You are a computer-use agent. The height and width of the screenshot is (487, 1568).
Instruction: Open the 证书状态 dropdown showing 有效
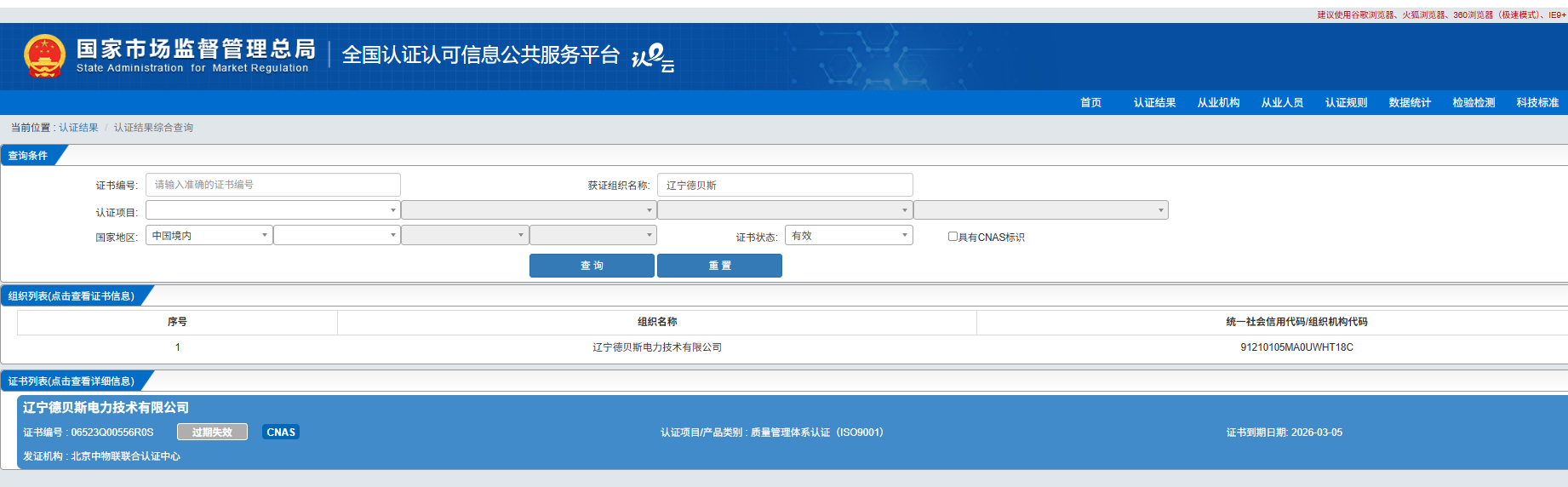coord(849,235)
